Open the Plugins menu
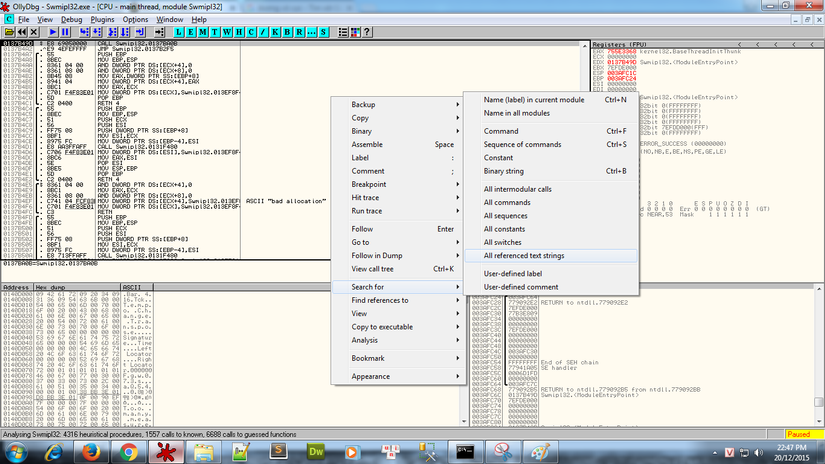 [102, 19]
